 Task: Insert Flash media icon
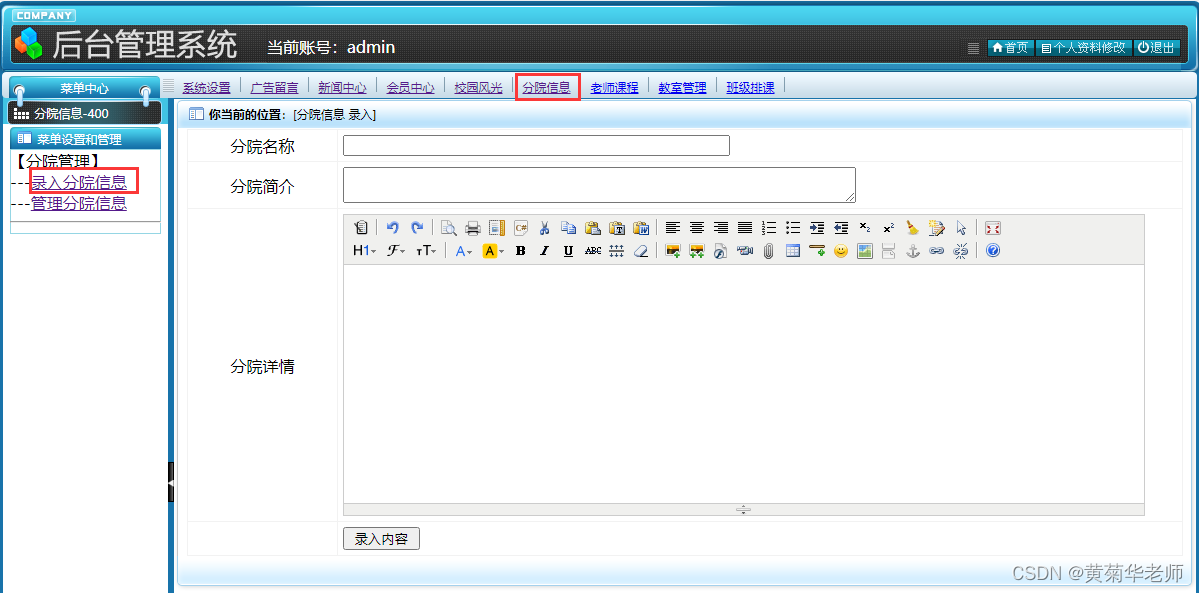pyautogui.click(x=720, y=251)
